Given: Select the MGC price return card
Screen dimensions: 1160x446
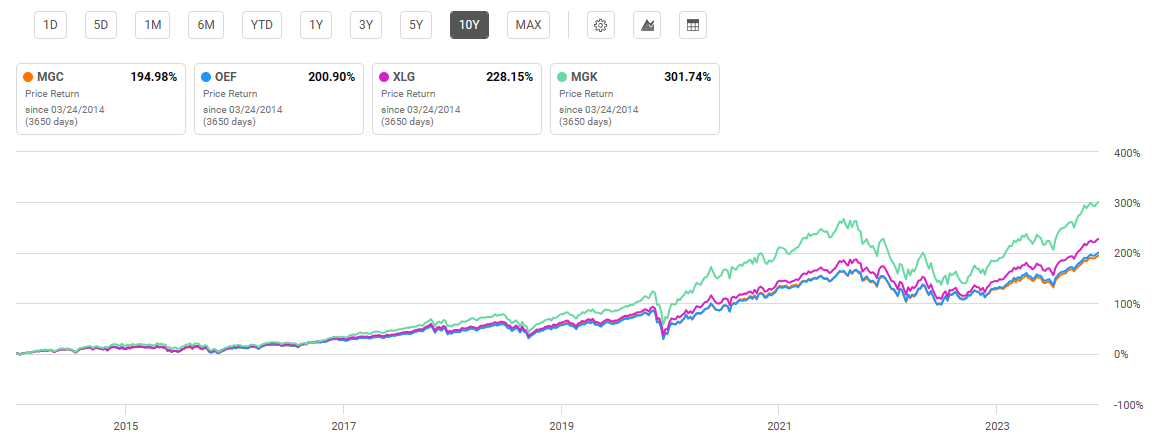Looking at the screenshot, I should point(101,100).
